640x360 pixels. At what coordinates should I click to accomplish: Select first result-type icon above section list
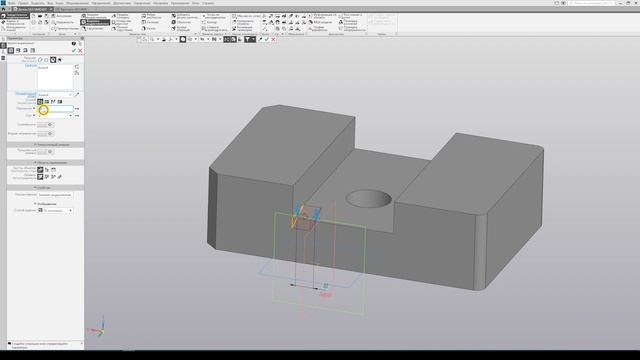40,60
